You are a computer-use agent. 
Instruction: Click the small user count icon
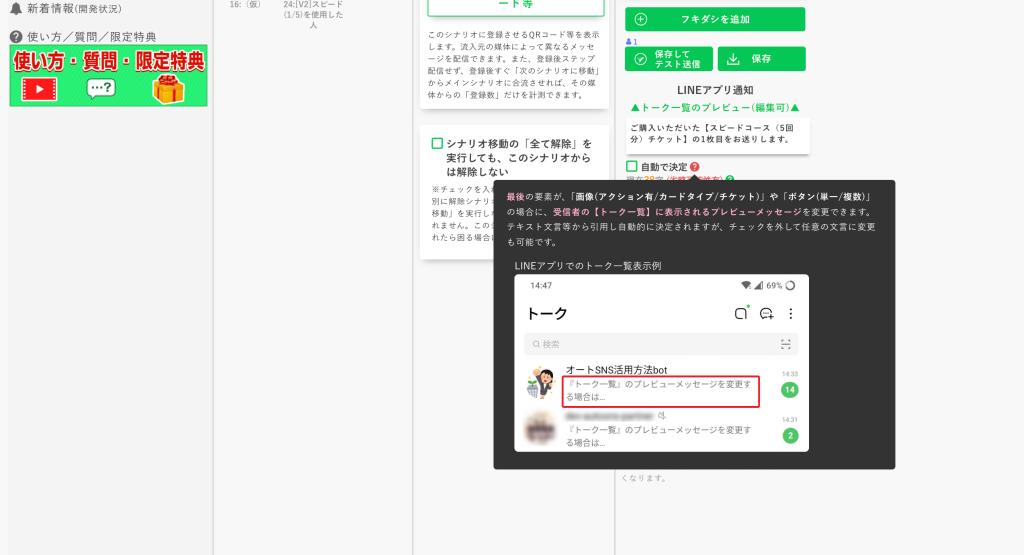[629, 41]
